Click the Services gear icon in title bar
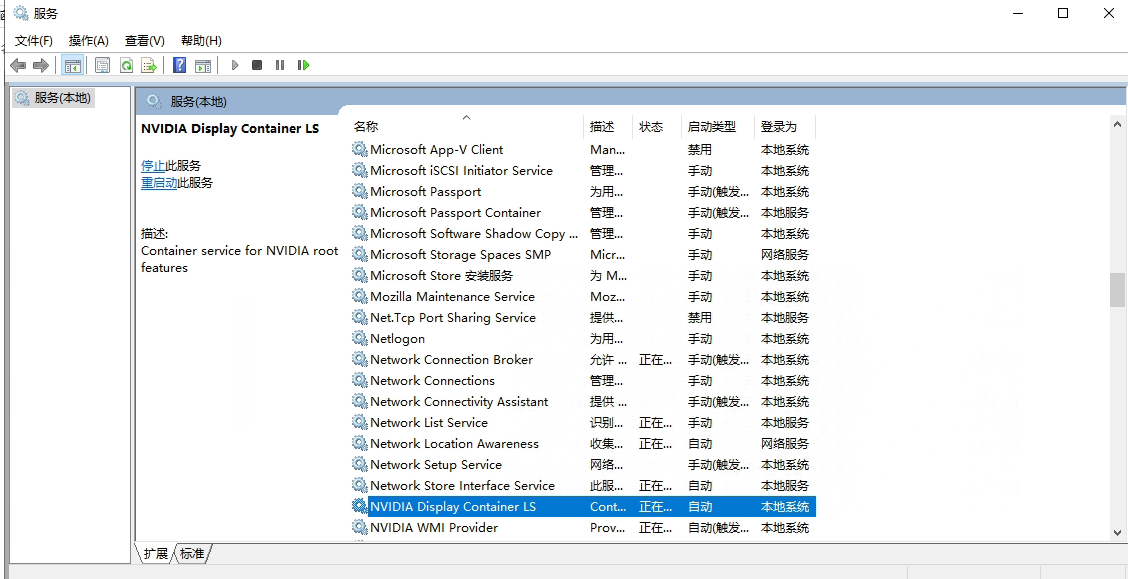 pyautogui.click(x=22, y=13)
